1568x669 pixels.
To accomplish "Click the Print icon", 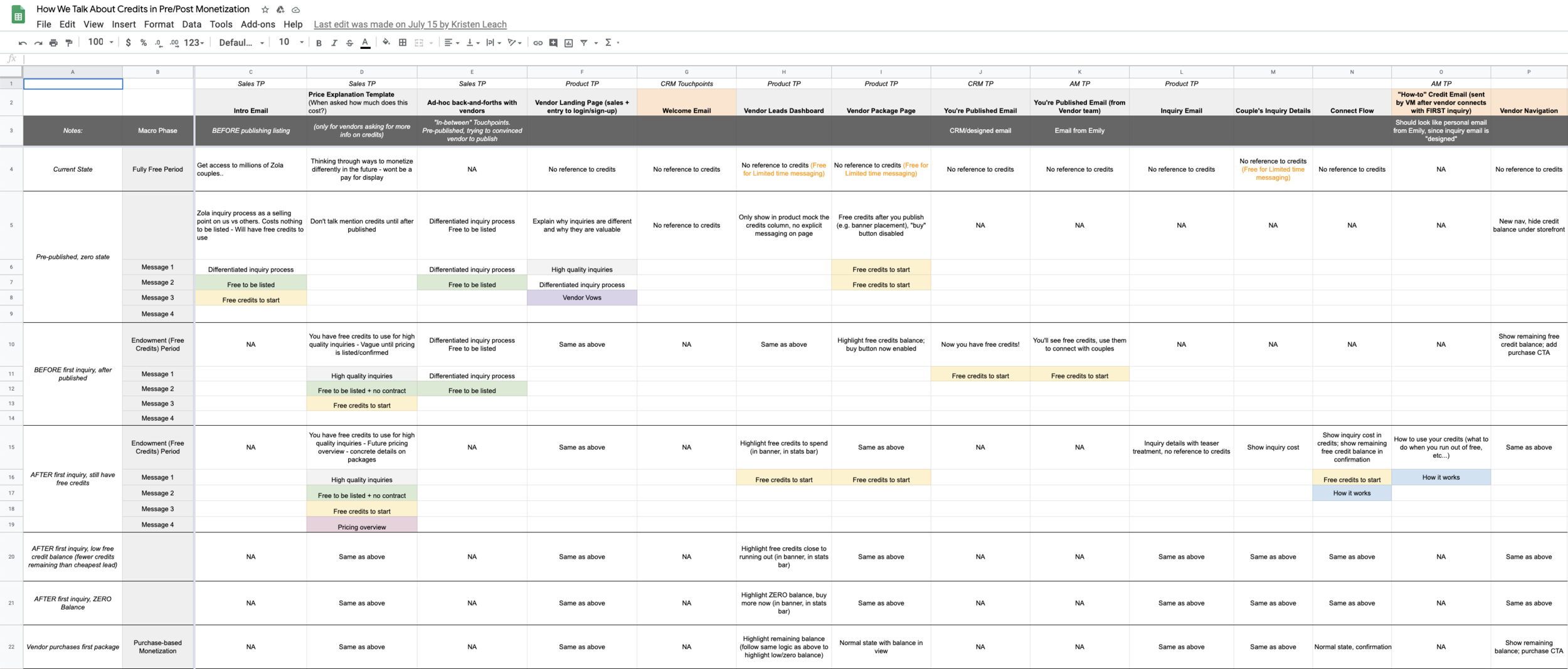I will point(53,43).
